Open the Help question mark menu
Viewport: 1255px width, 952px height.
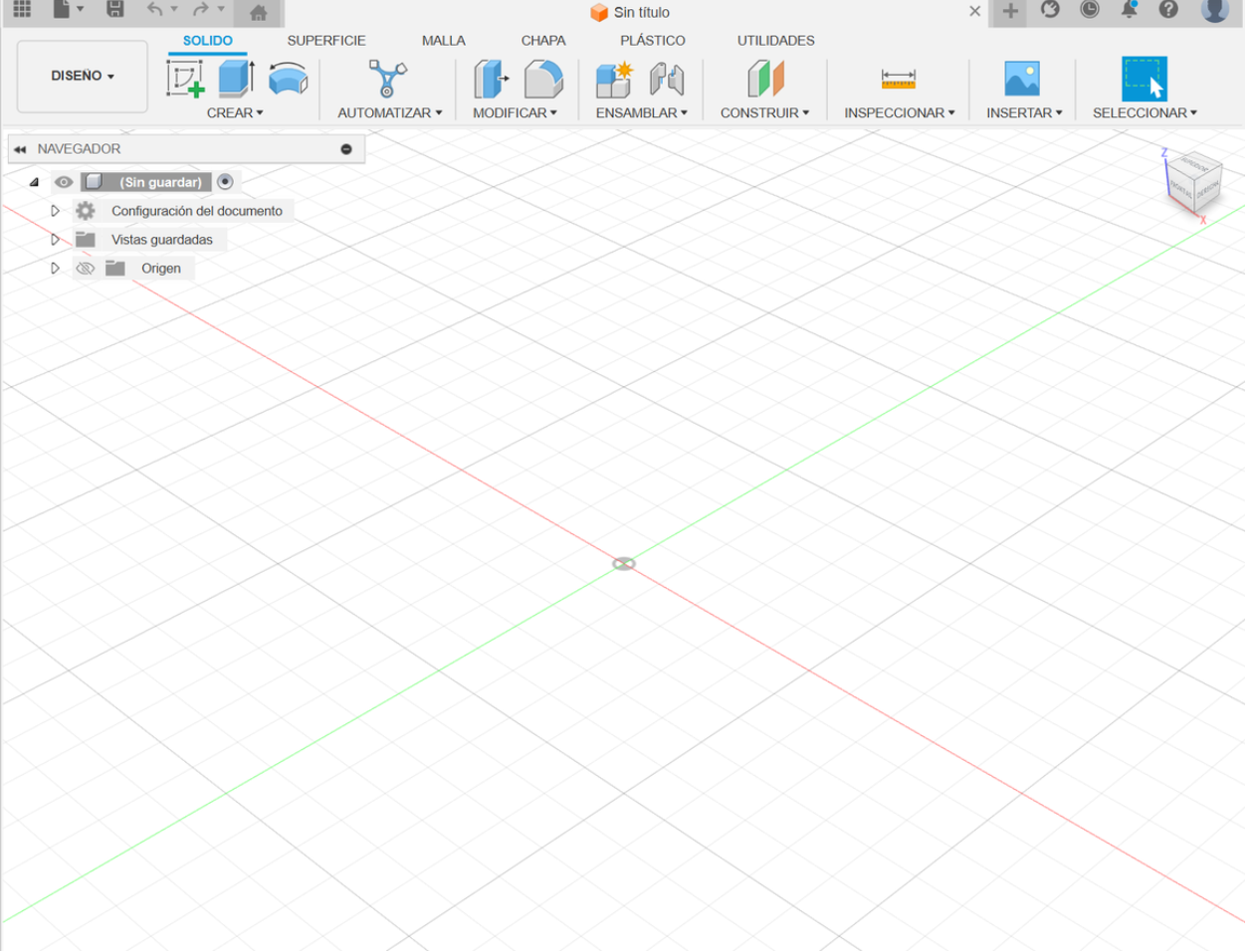(1169, 9)
